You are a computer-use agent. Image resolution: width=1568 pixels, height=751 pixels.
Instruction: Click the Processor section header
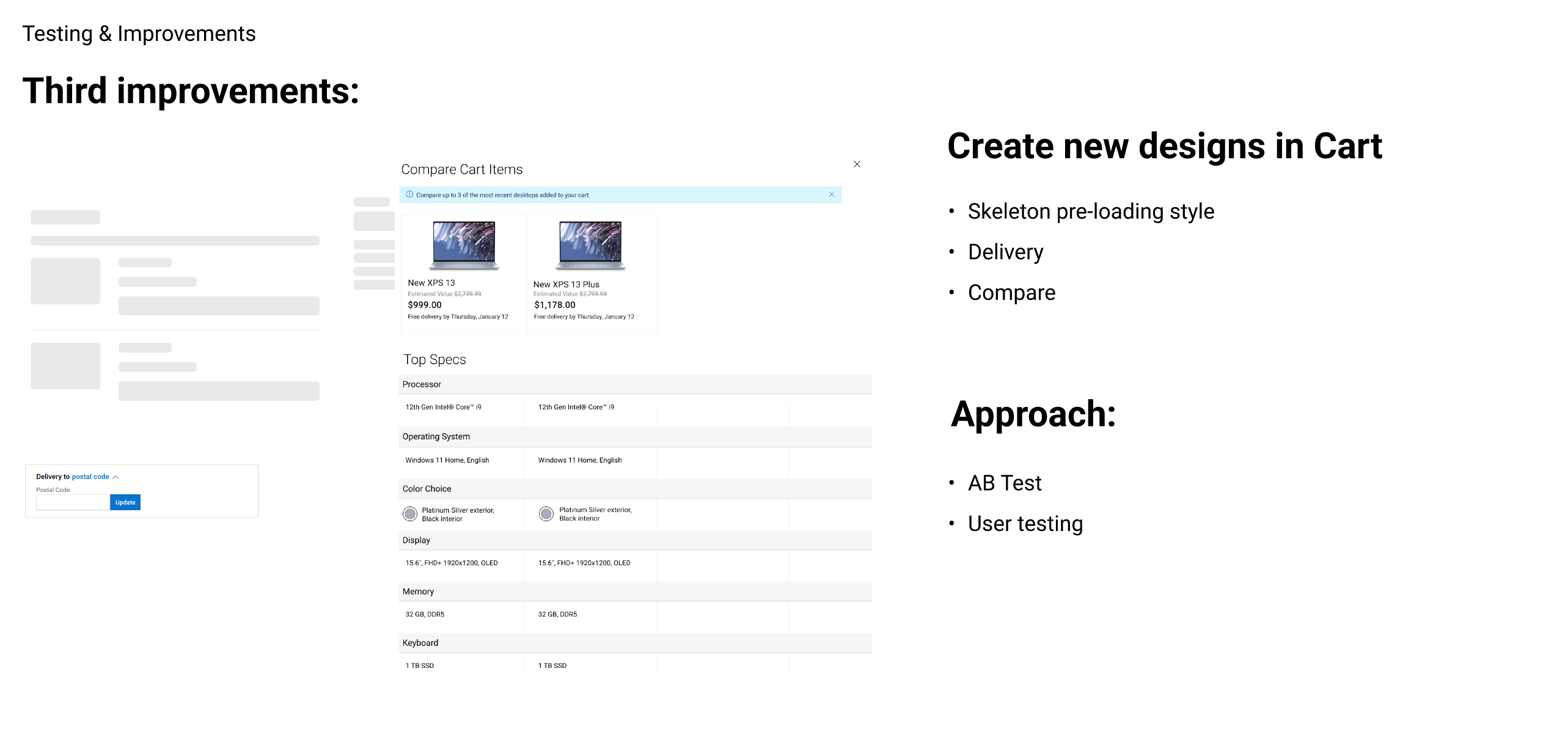(422, 384)
